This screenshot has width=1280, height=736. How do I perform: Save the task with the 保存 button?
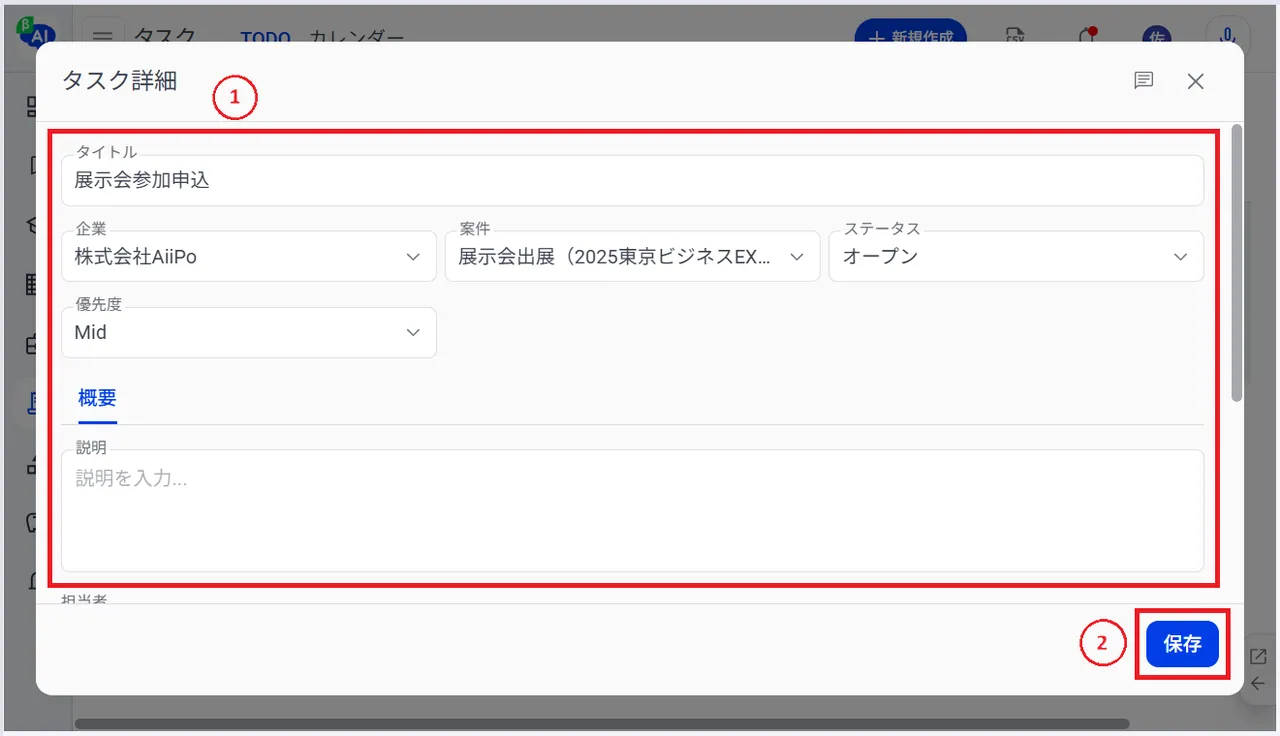tap(1182, 645)
